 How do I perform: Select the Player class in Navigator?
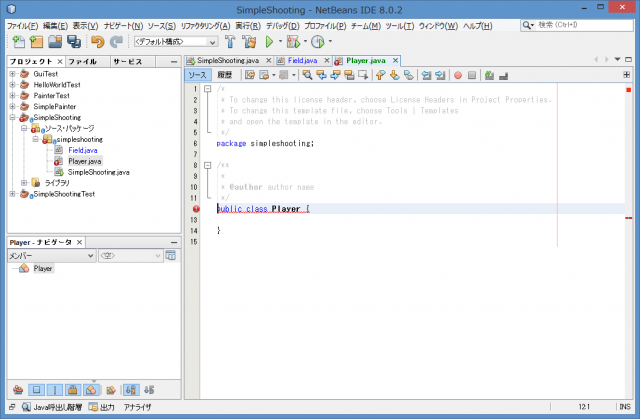42,268
